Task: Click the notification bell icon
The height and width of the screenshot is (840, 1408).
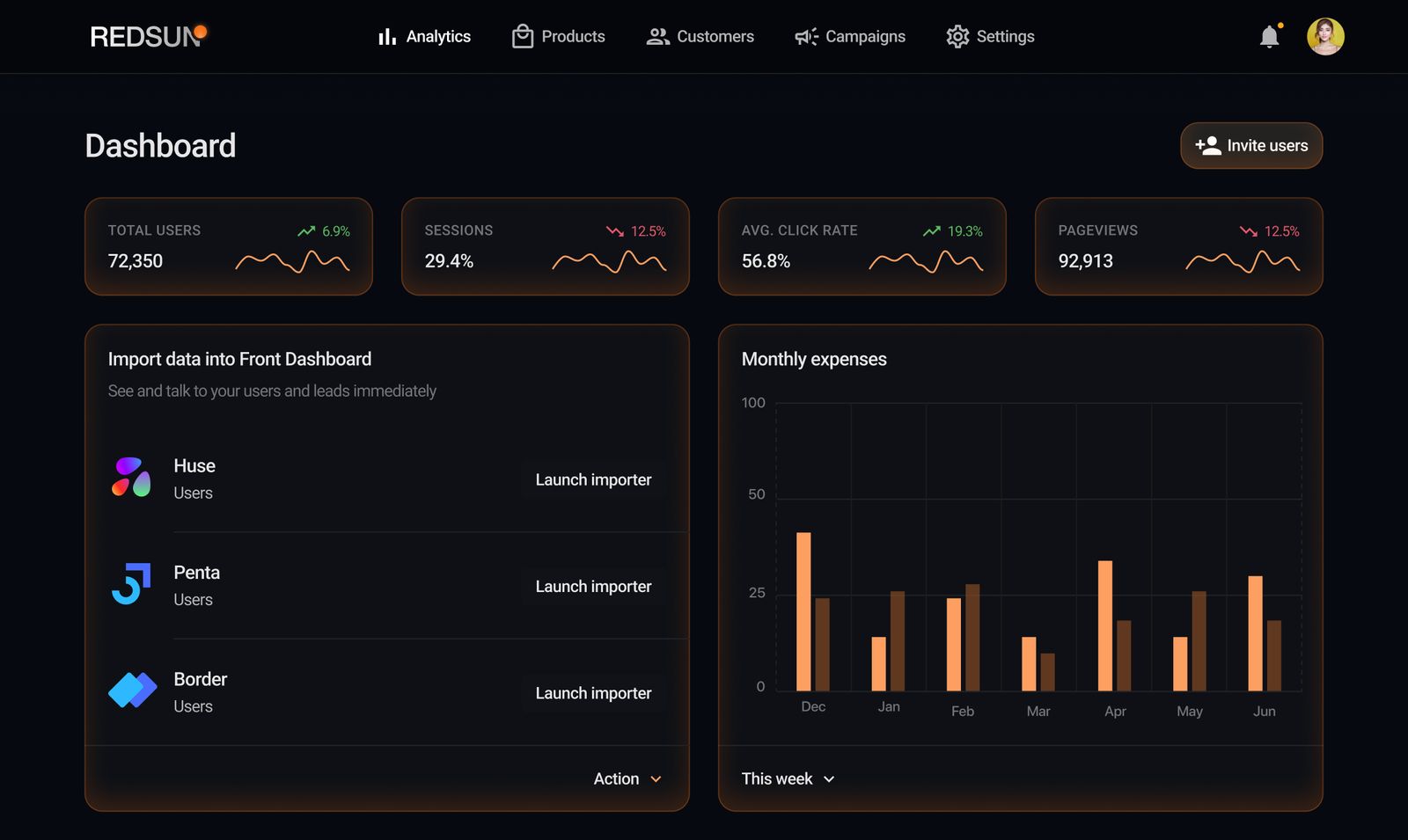Action: pyautogui.click(x=1269, y=37)
